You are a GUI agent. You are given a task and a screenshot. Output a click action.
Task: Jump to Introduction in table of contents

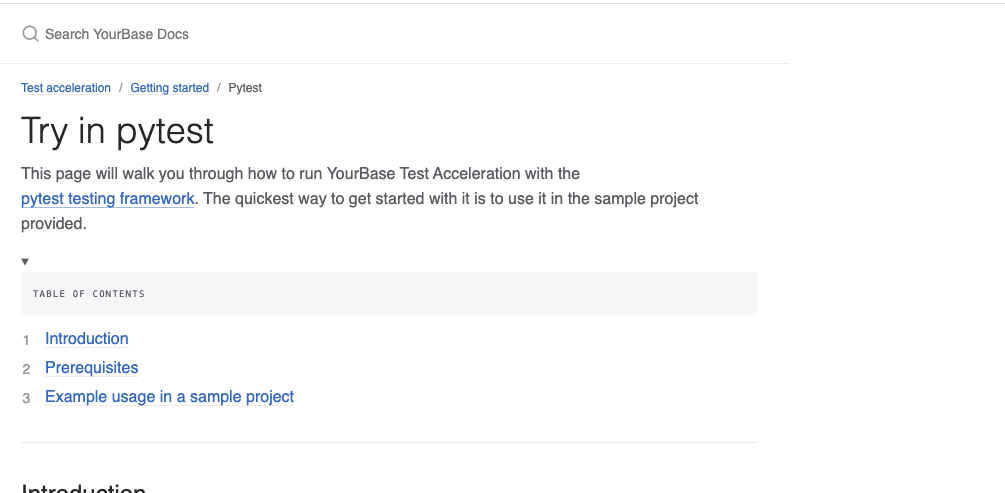[x=87, y=339]
